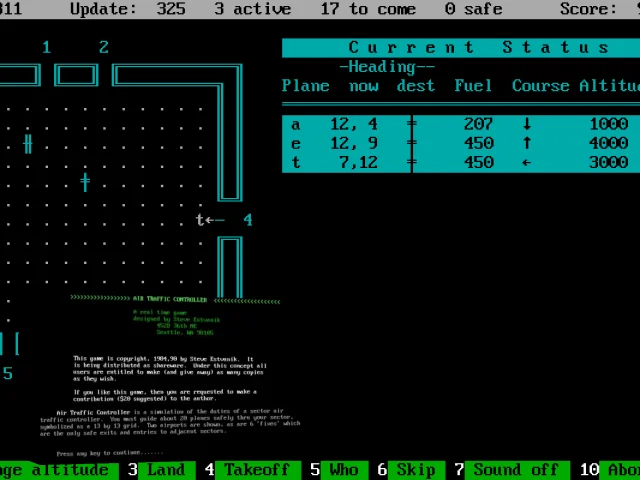The image size is (640, 480).
Task: Choose the 5 Who command
Action: coord(339,470)
